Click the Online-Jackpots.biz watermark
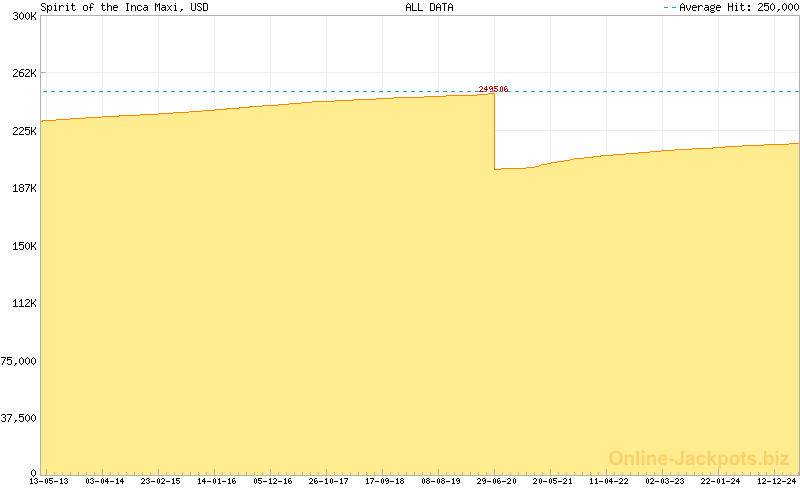 [698, 458]
